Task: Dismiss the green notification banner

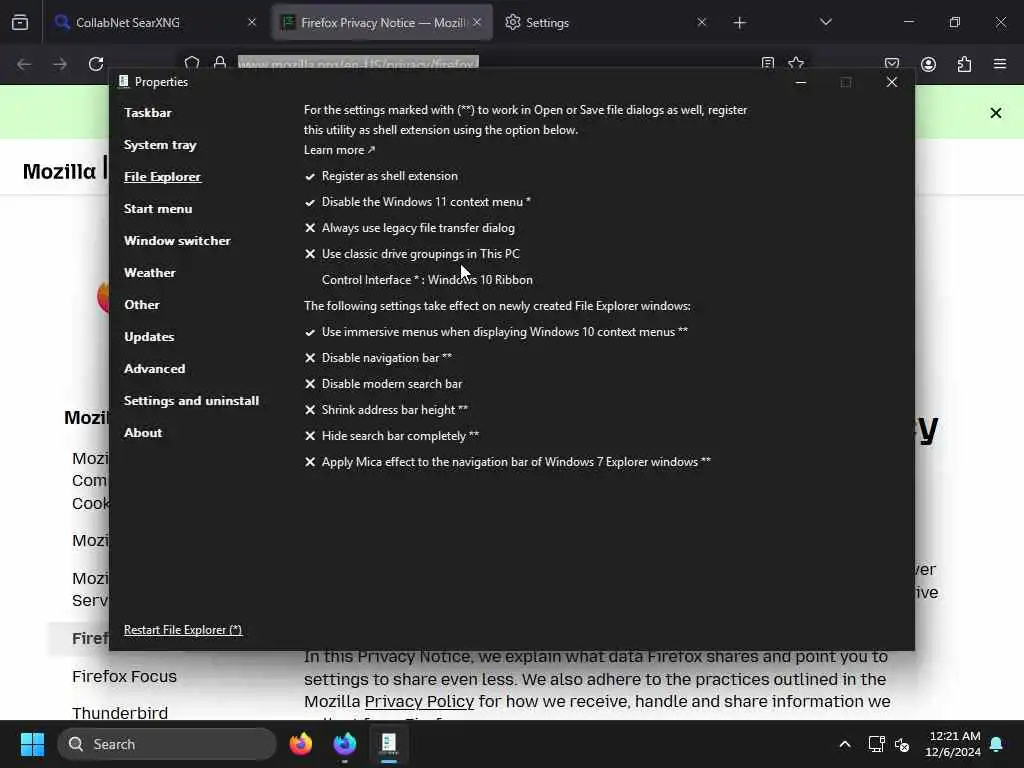Action: (995, 113)
